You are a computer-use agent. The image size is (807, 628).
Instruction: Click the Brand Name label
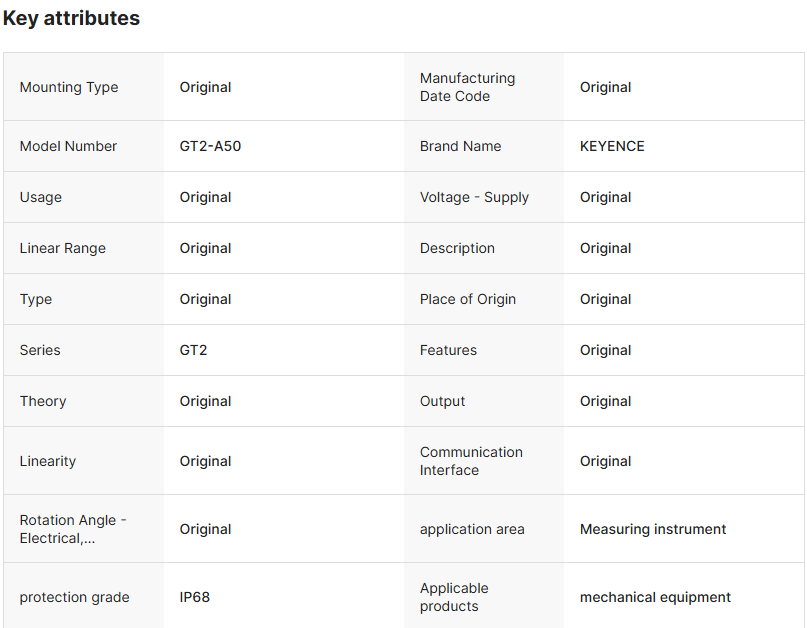[460, 146]
